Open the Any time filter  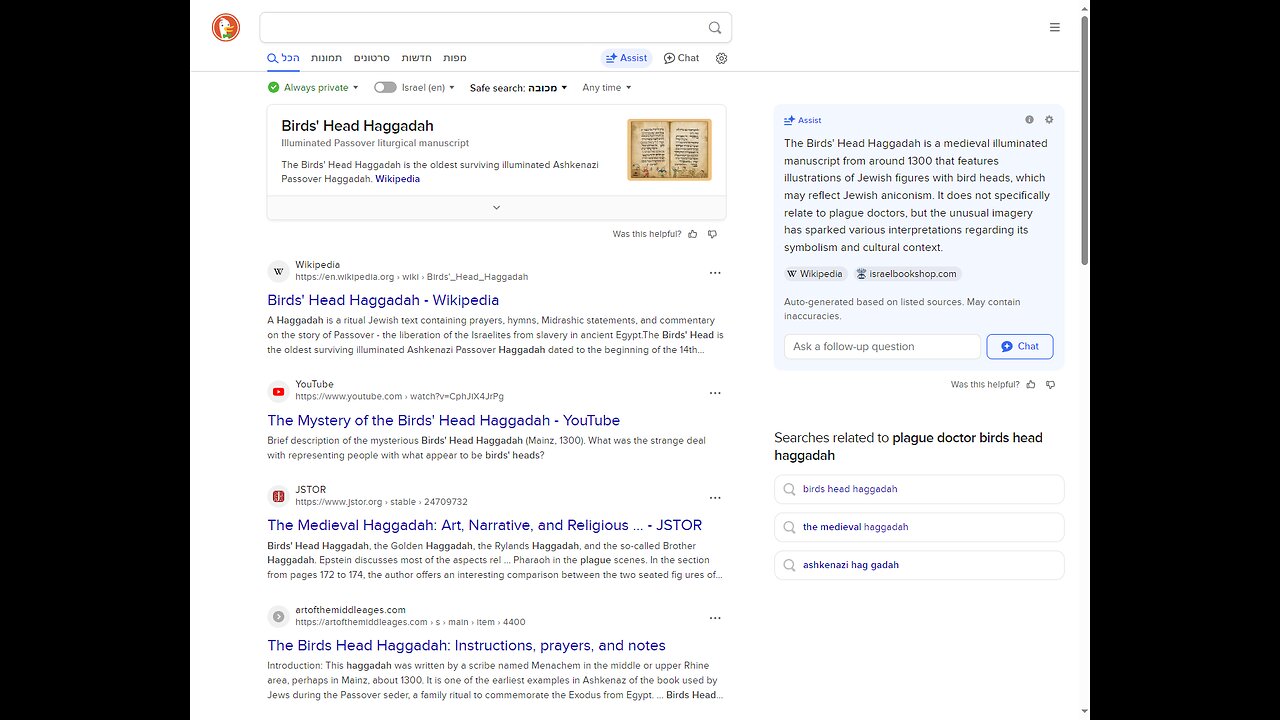click(x=606, y=88)
